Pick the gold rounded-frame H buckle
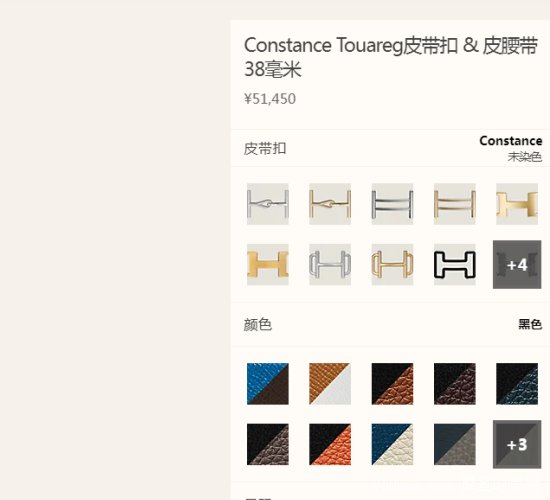Screen dimensions: 550x500 (392, 265)
